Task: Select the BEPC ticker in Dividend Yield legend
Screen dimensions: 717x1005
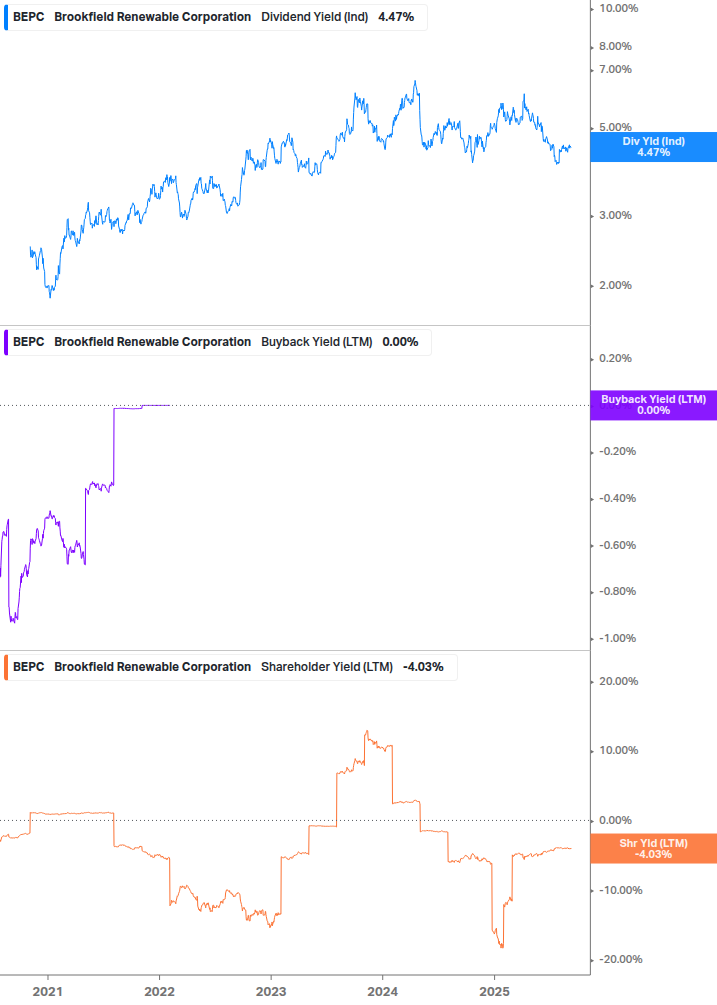Action: click(x=28, y=18)
